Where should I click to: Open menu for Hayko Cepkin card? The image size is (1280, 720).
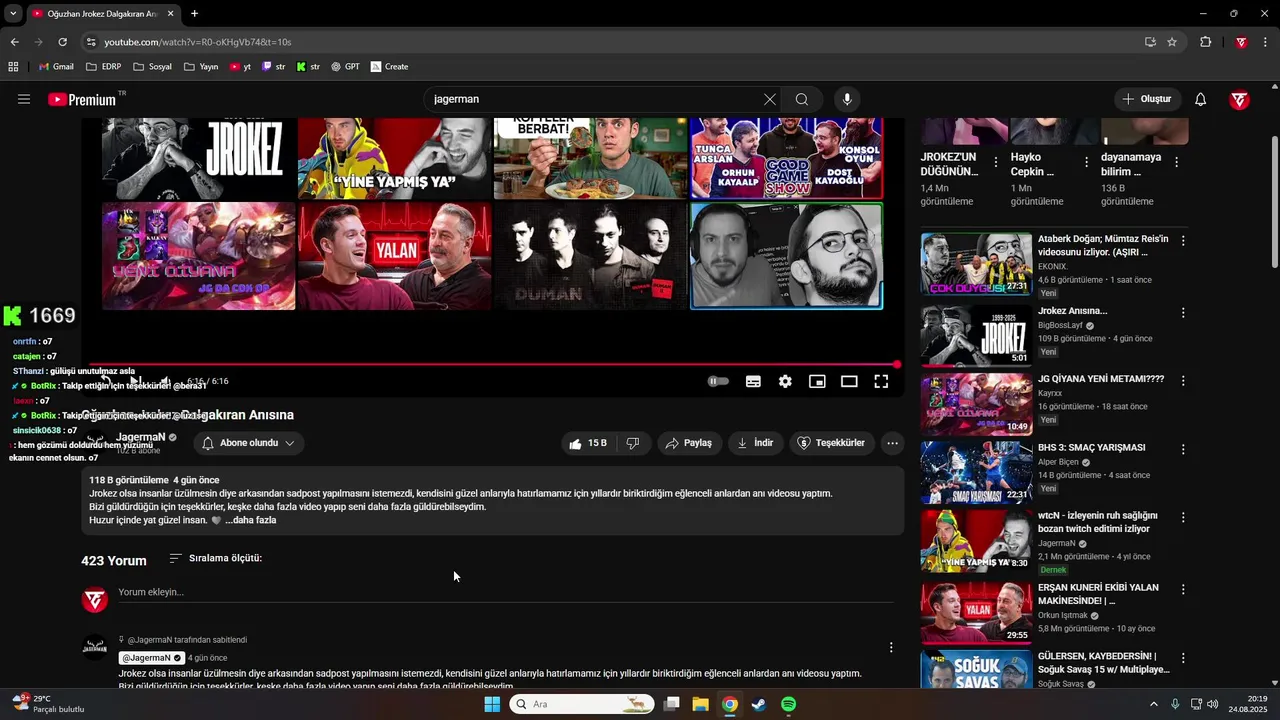(x=1087, y=162)
